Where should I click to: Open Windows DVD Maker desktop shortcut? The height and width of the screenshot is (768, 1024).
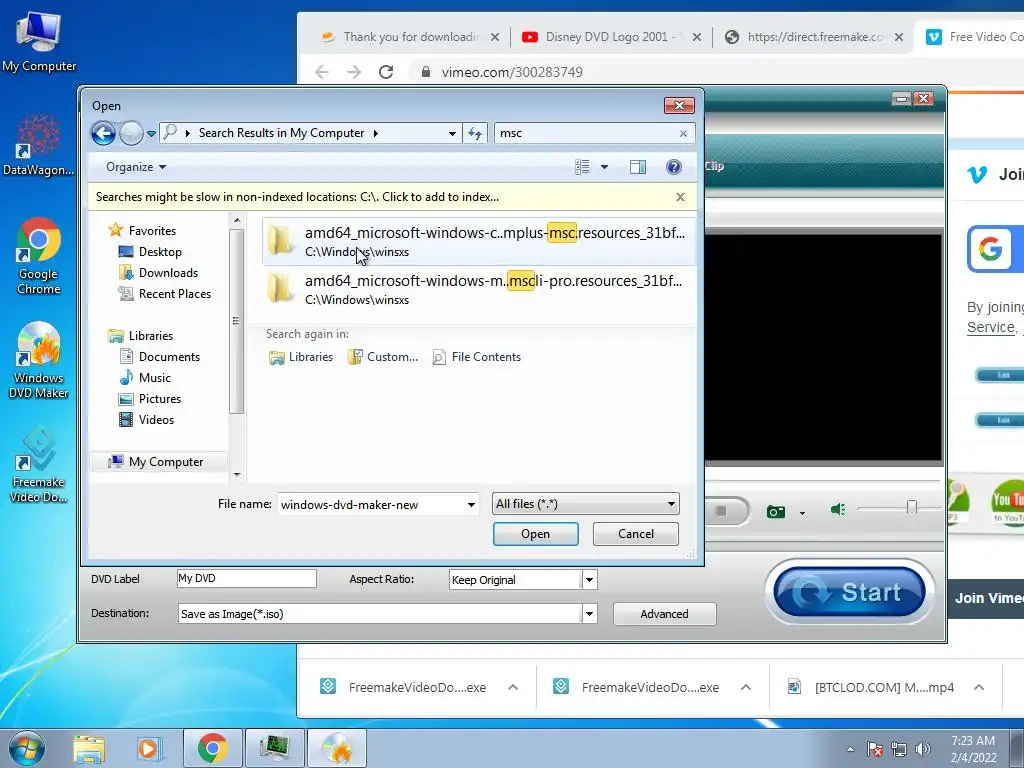(x=39, y=360)
